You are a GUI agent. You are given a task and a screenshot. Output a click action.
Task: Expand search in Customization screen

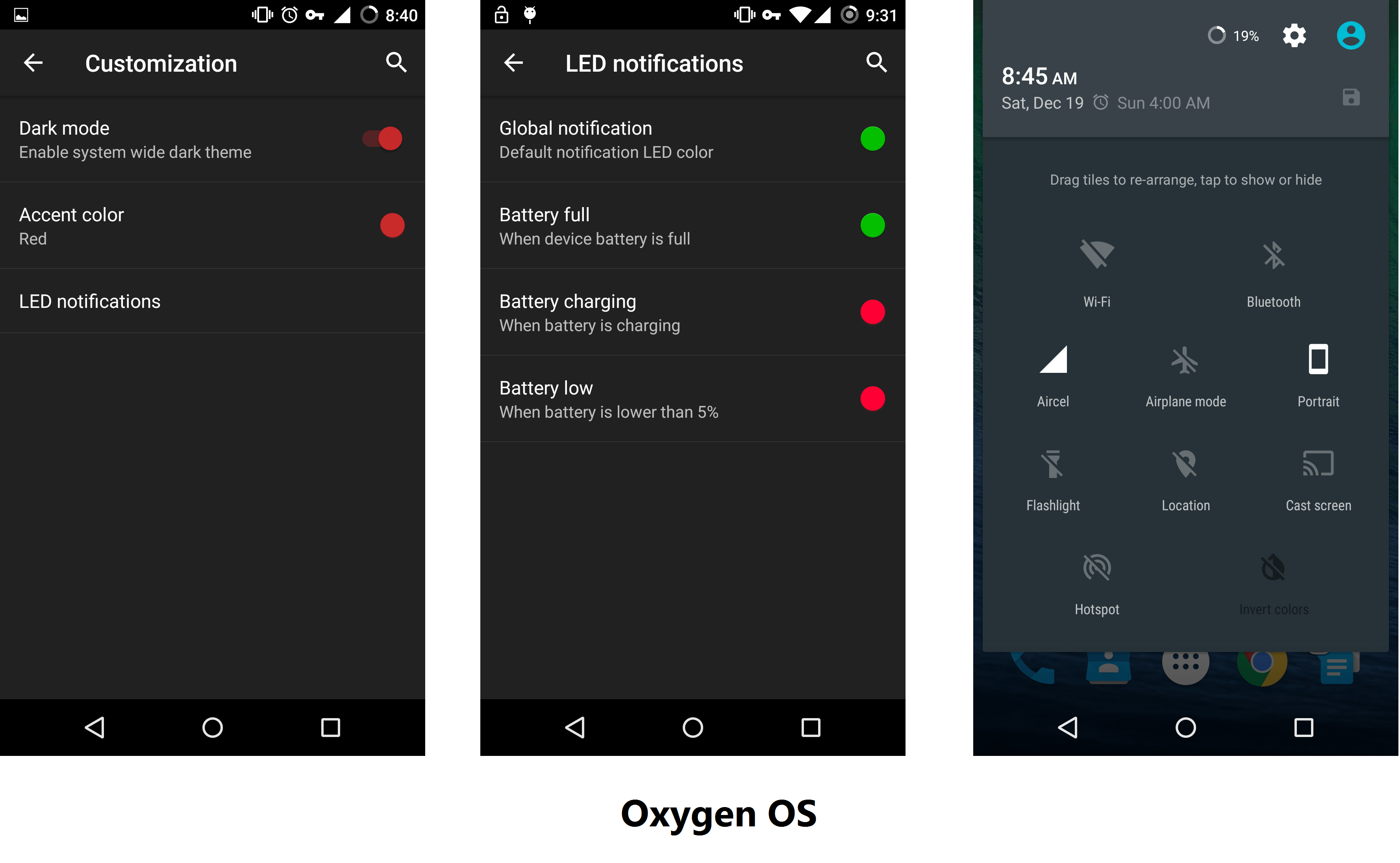pos(396,61)
